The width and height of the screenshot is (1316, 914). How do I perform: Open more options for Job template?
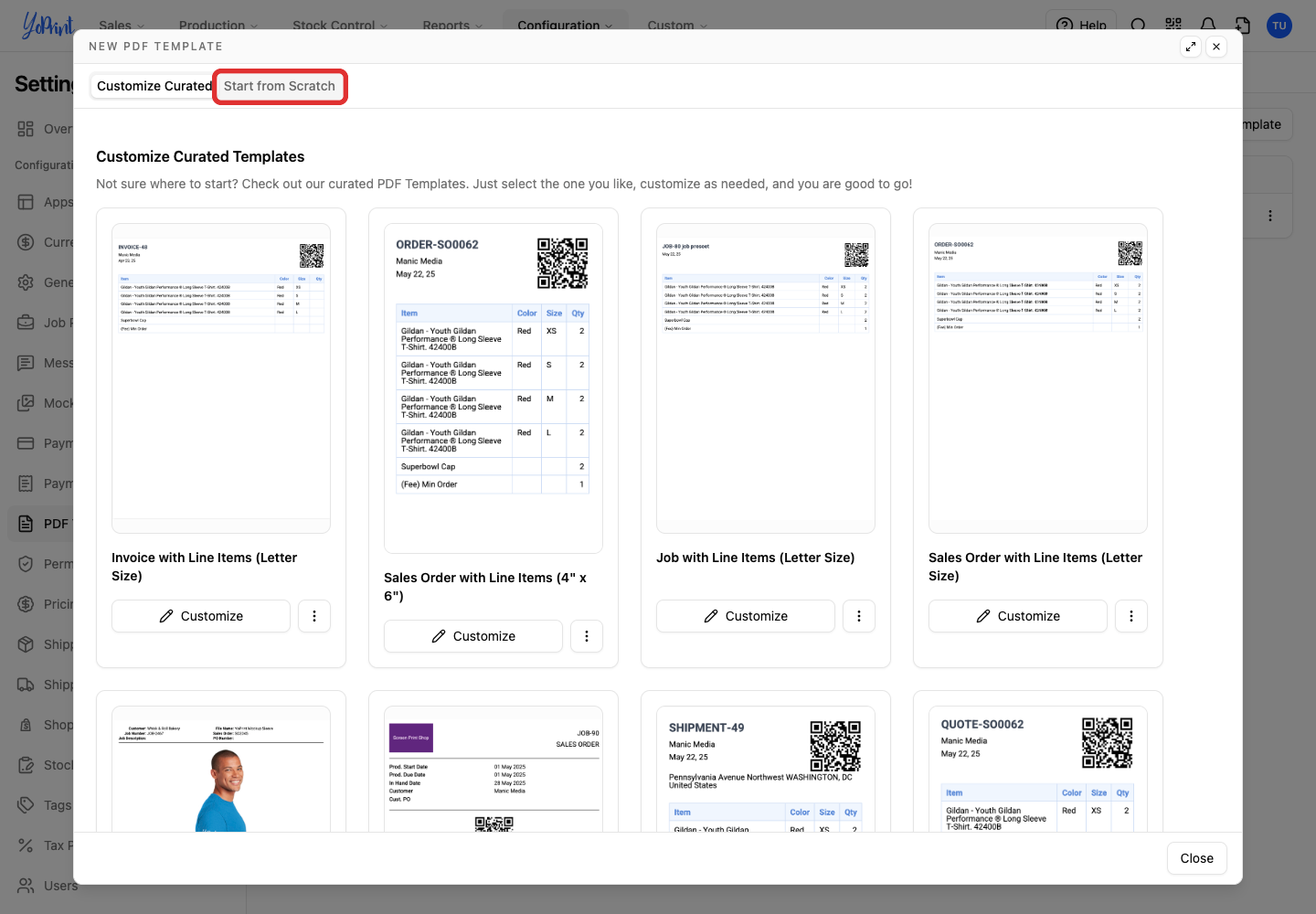[x=859, y=616]
